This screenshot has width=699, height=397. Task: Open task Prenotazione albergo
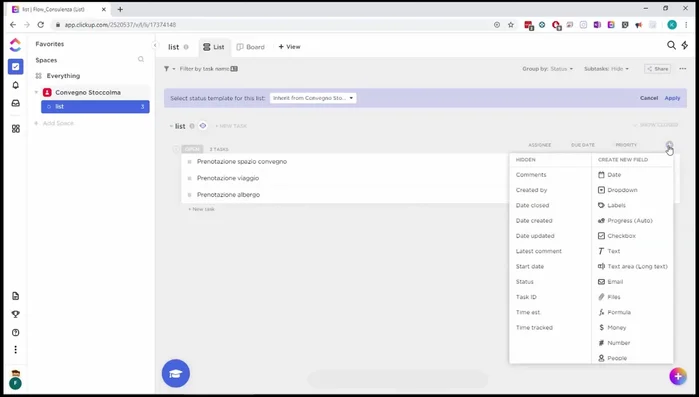coord(228,195)
